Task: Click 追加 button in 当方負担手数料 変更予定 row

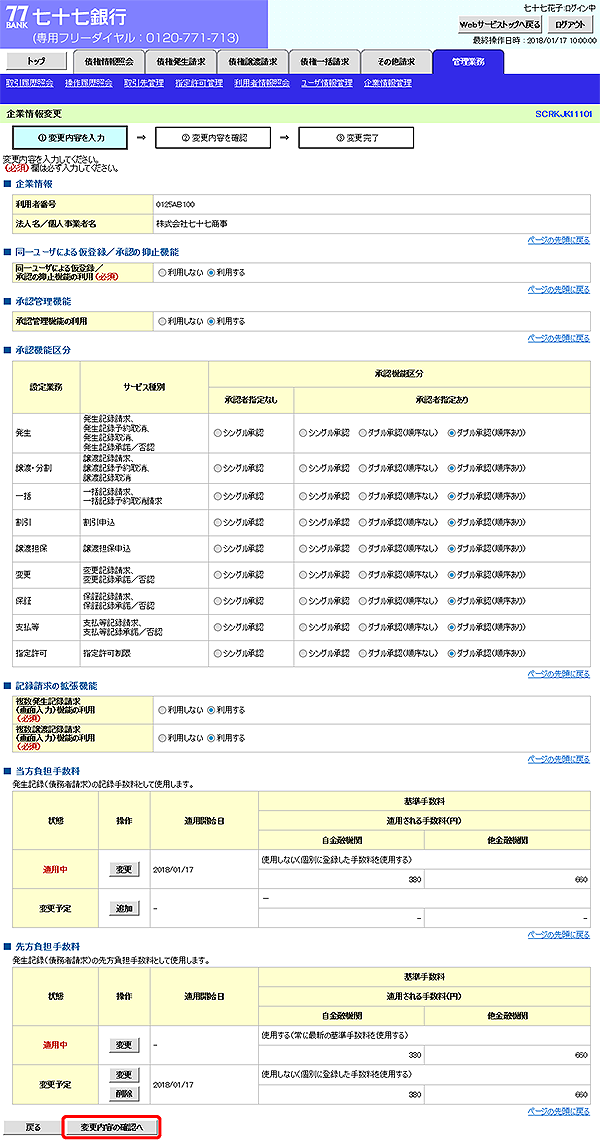Action: (x=124, y=908)
